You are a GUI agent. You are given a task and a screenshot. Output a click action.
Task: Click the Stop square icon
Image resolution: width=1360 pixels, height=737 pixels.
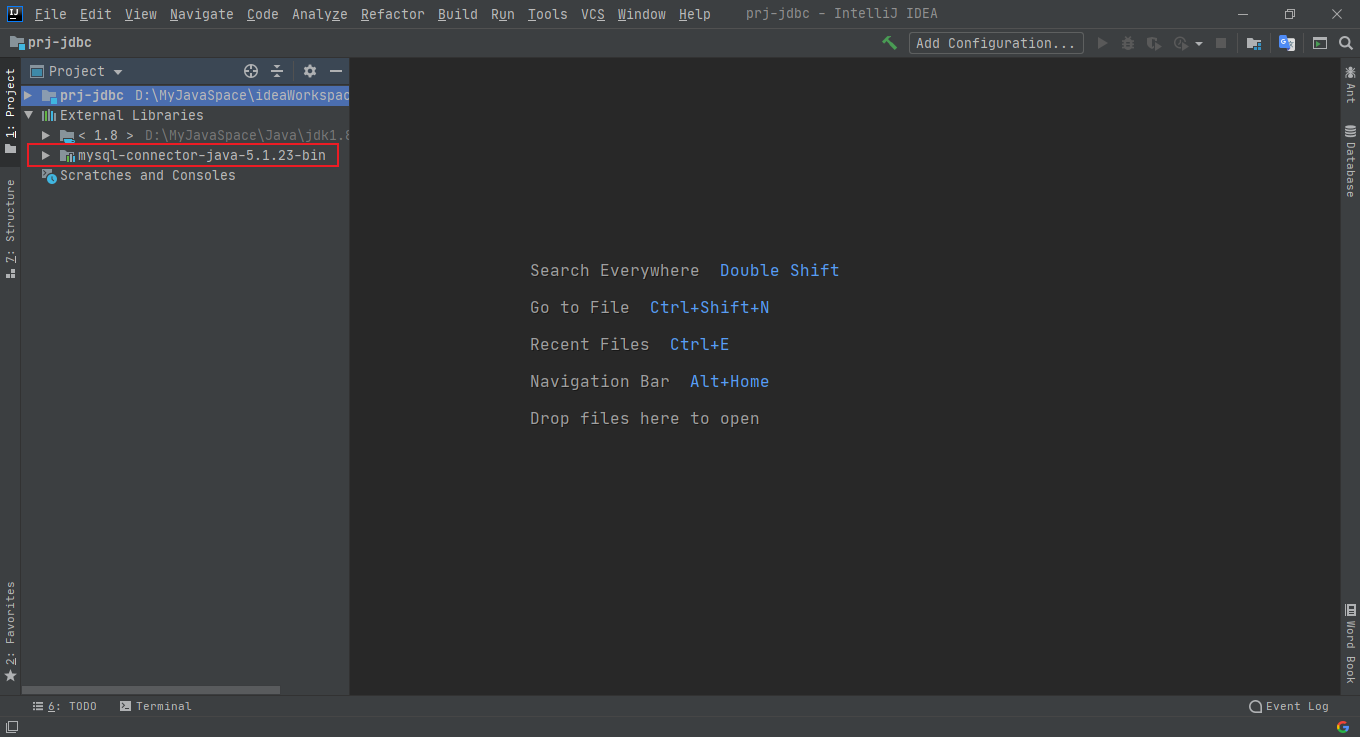(1221, 43)
